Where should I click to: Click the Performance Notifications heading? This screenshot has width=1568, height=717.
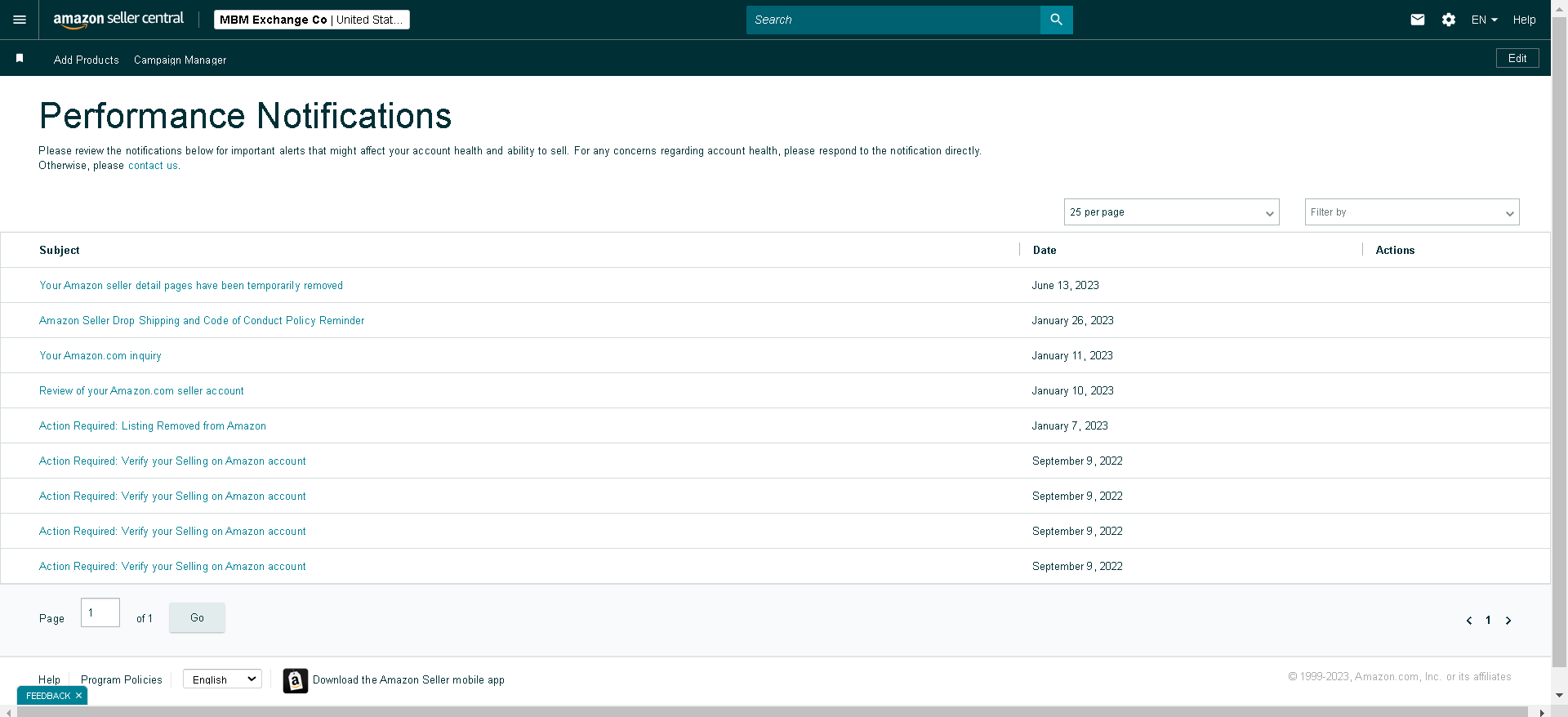point(246,116)
